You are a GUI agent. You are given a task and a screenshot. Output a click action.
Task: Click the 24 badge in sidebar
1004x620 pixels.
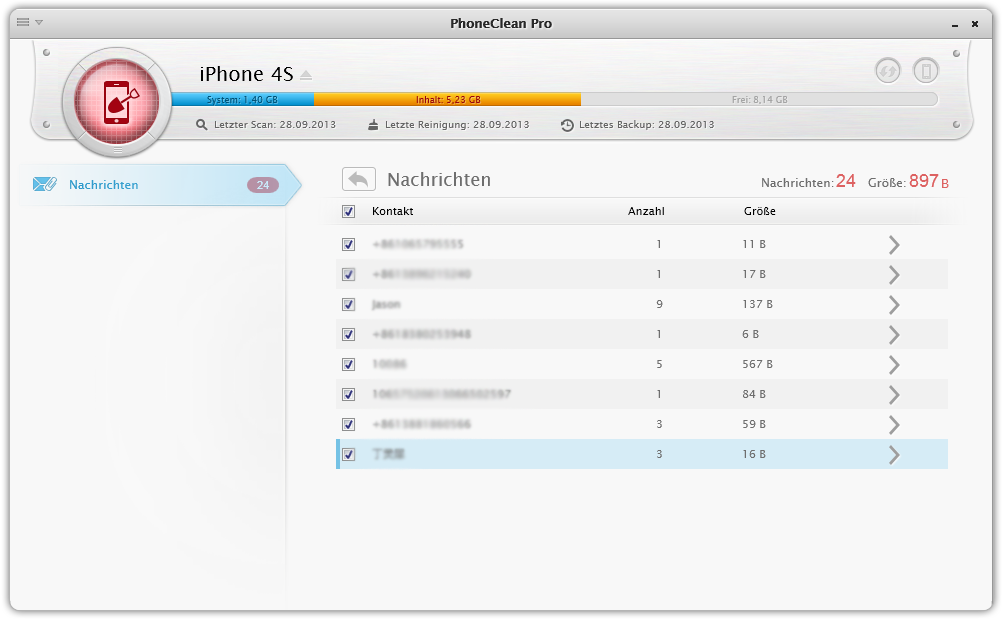tap(263, 185)
